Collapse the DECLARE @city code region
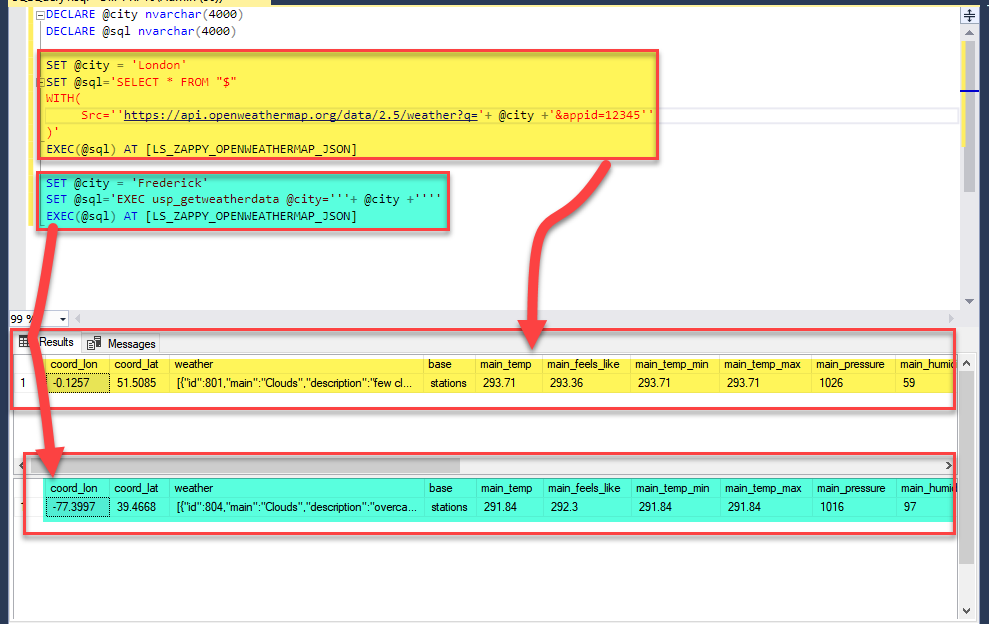Viewport: 989px width, 624px height. pyautogui.click(x=40, y=15)
